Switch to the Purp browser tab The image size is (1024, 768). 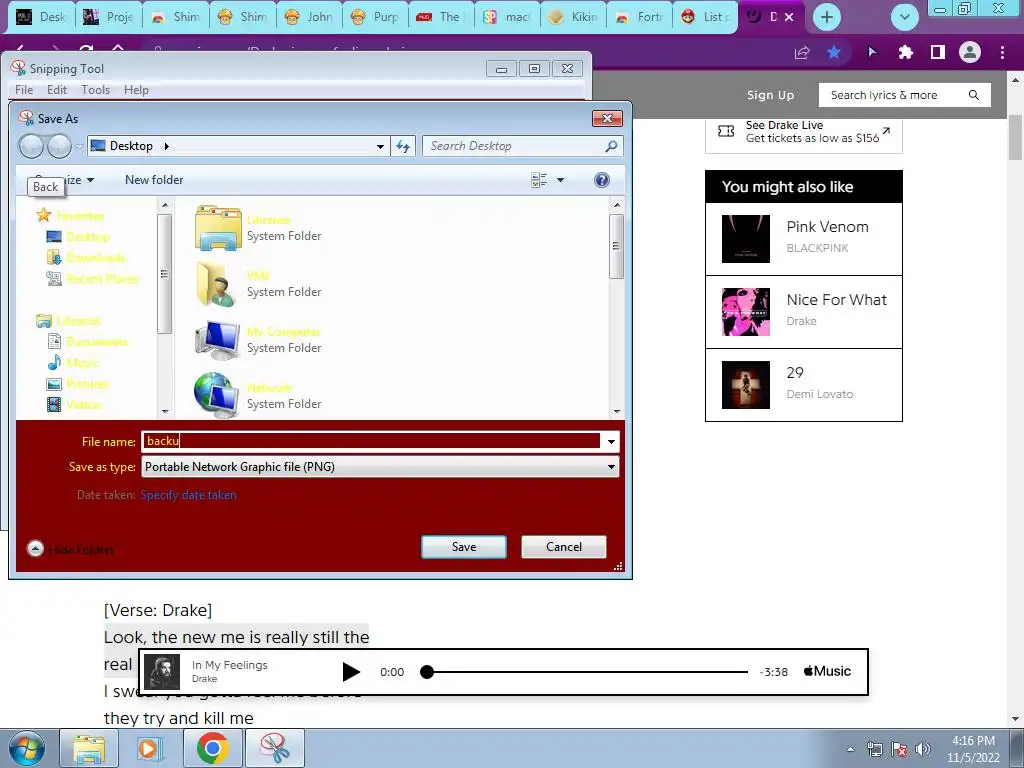point(375,17)
